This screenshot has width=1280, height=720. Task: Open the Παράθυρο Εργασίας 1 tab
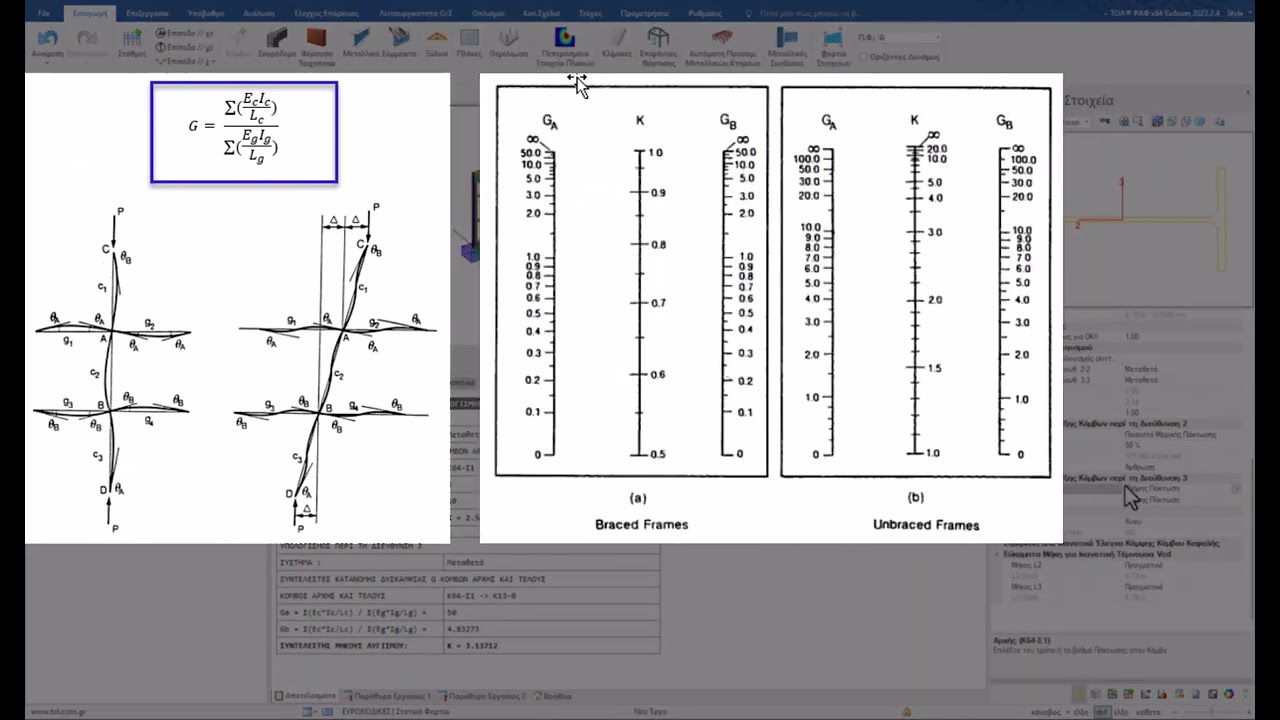click(x=385, y=695)
